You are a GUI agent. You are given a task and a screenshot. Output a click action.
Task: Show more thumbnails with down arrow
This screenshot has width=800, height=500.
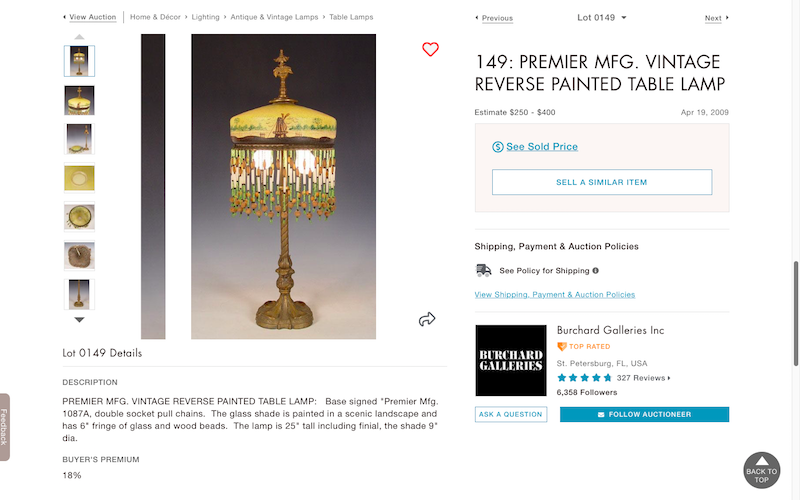79,320
